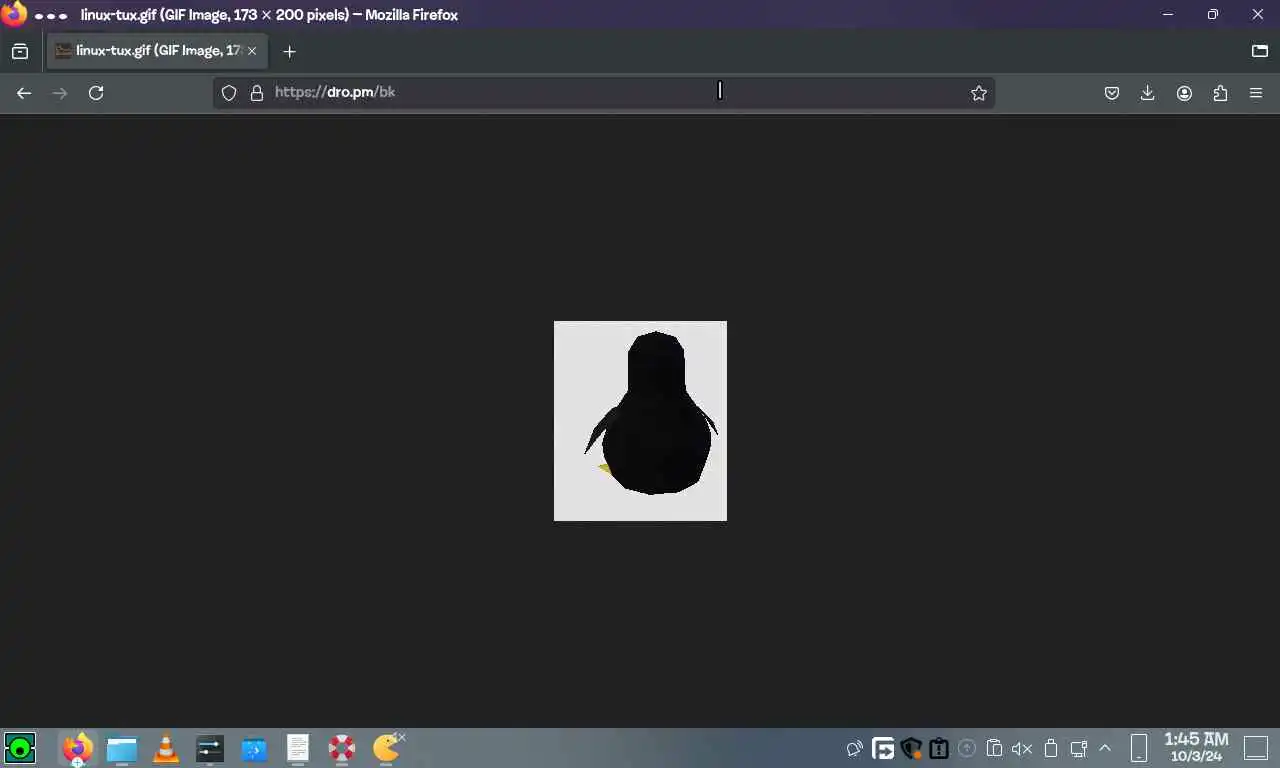The width and height of the screenshot is (1280, 768).
Task: List all tabs button in tab bar
Action: (1260, 51)
